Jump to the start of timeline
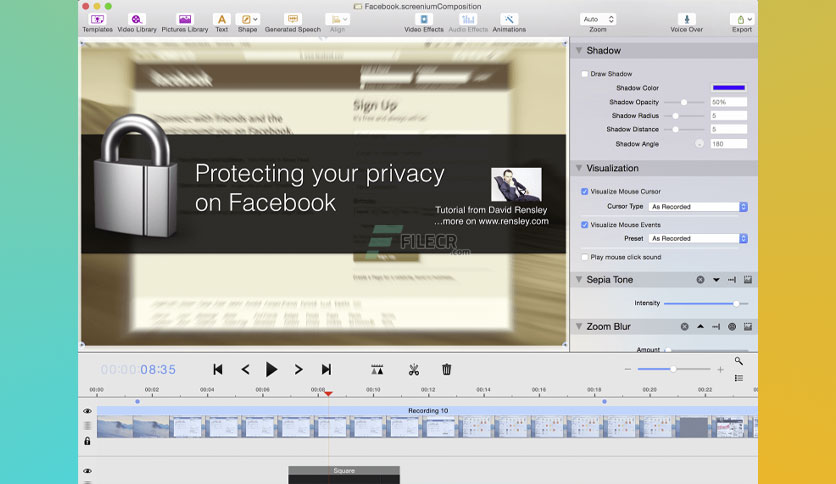836x484 pixels. click(218, 369)
